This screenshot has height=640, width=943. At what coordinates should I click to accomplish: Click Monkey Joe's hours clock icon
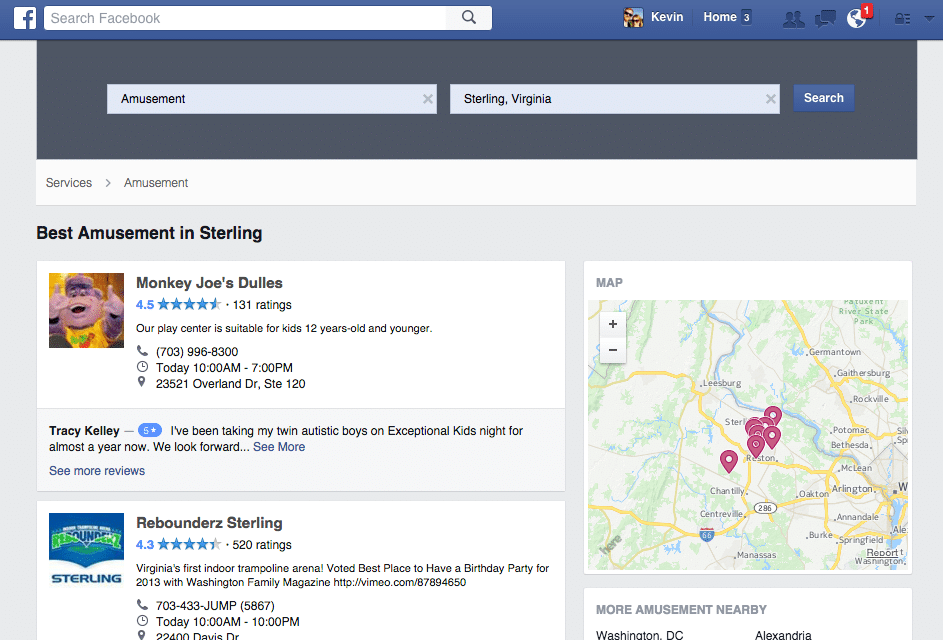click(x=142, y=367)
